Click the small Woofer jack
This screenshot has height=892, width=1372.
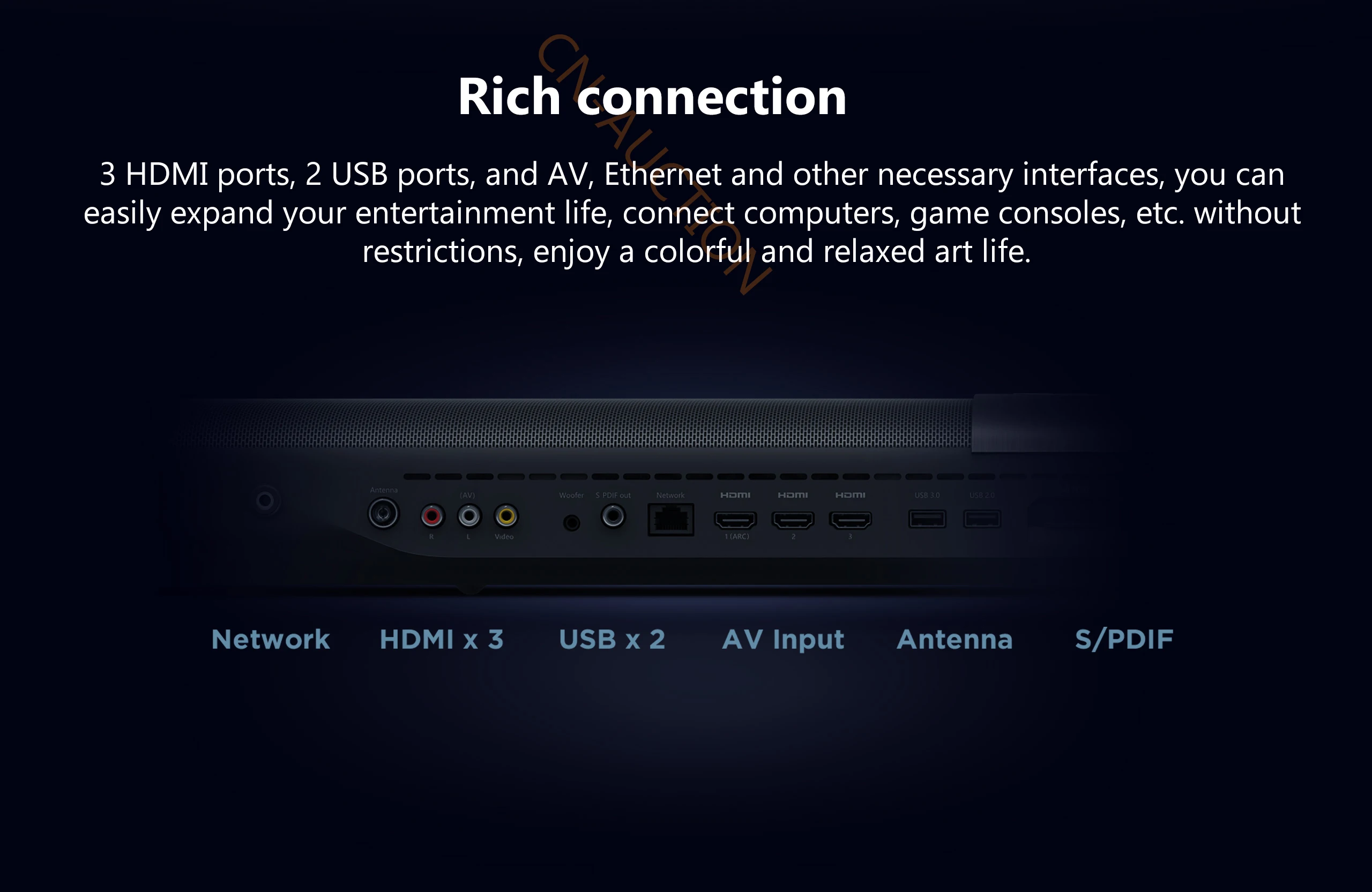tap(571, 523)
